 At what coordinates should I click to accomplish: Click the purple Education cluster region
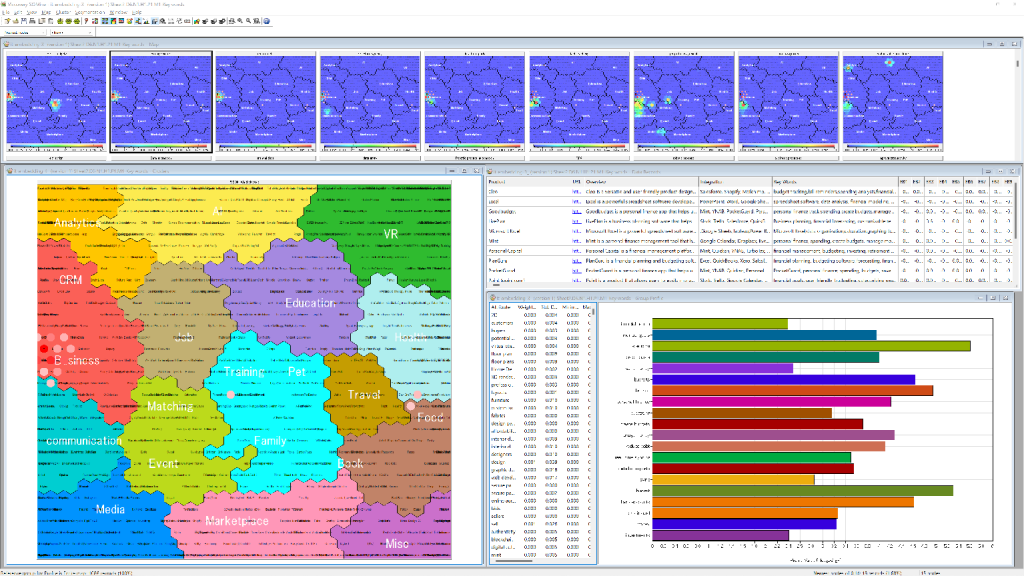309,302
